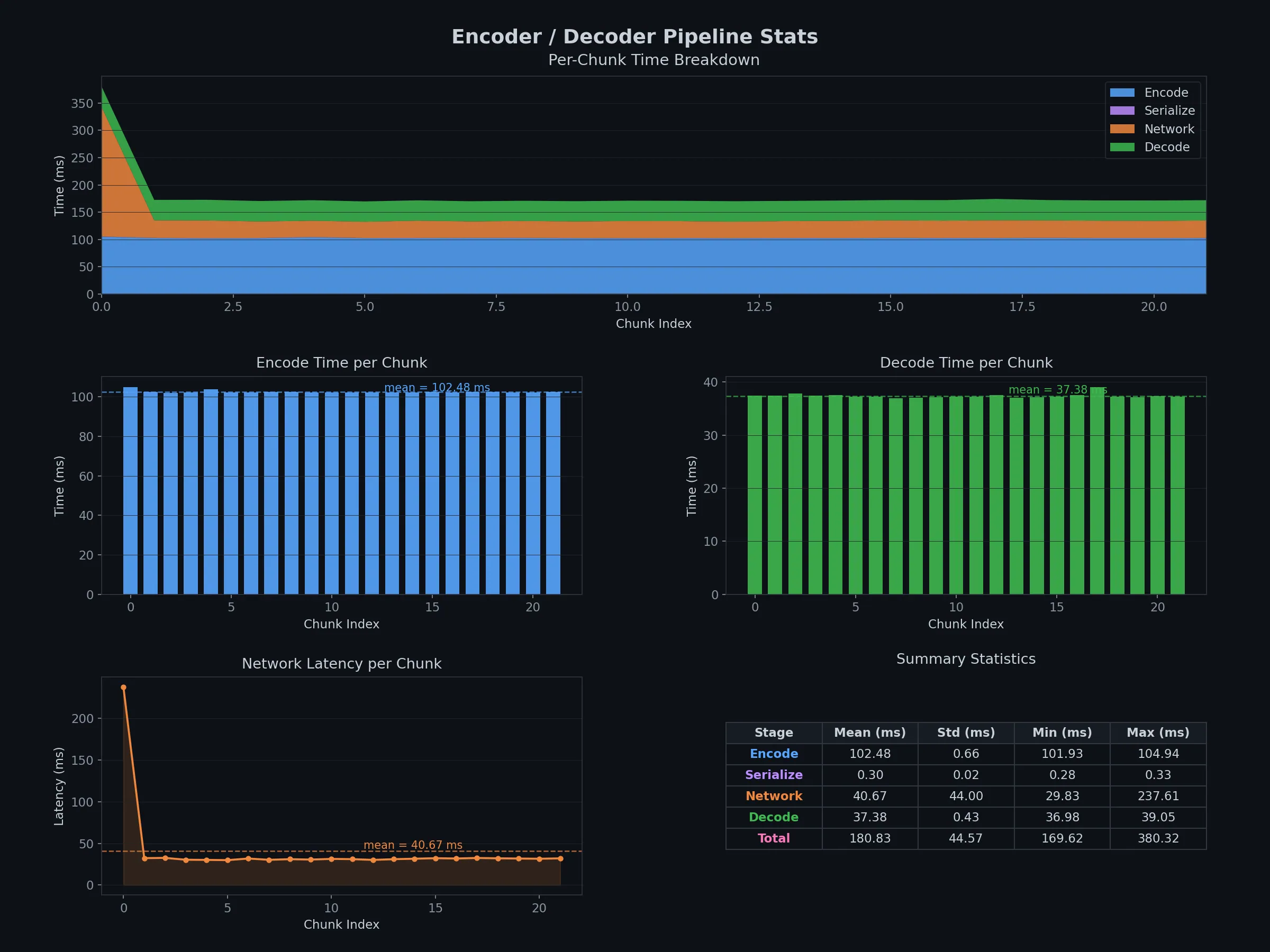Click the 'Max (ms)' column header
The width and height of the screenshot is (1270, 952).
pyautogui.click(x=1158, y=733)
